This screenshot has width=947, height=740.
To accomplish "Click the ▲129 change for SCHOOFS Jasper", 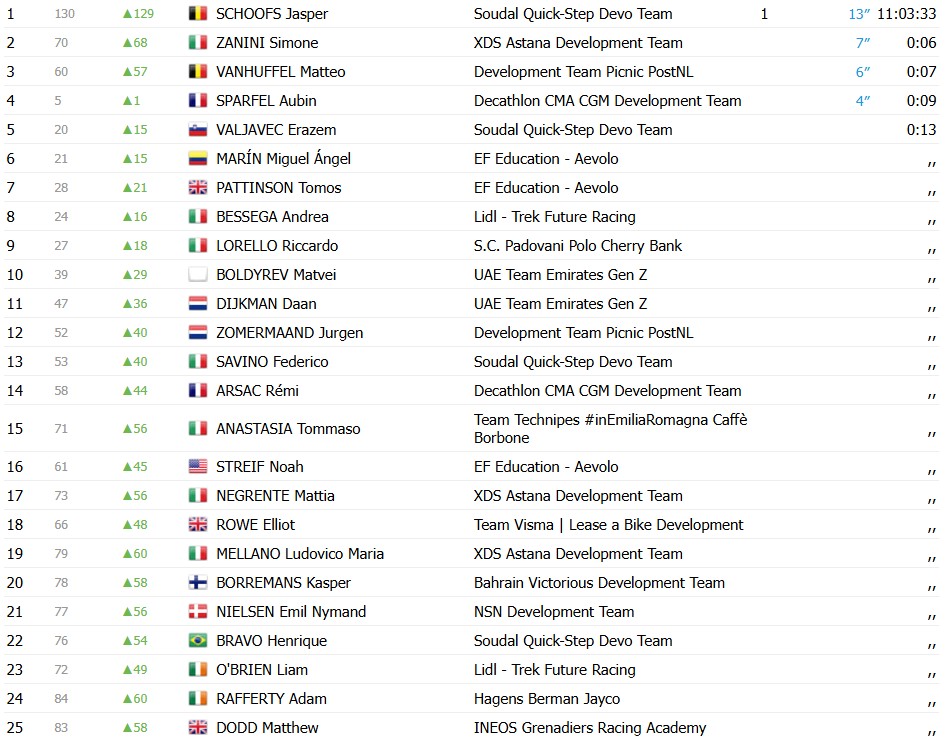I will [138, 14].
